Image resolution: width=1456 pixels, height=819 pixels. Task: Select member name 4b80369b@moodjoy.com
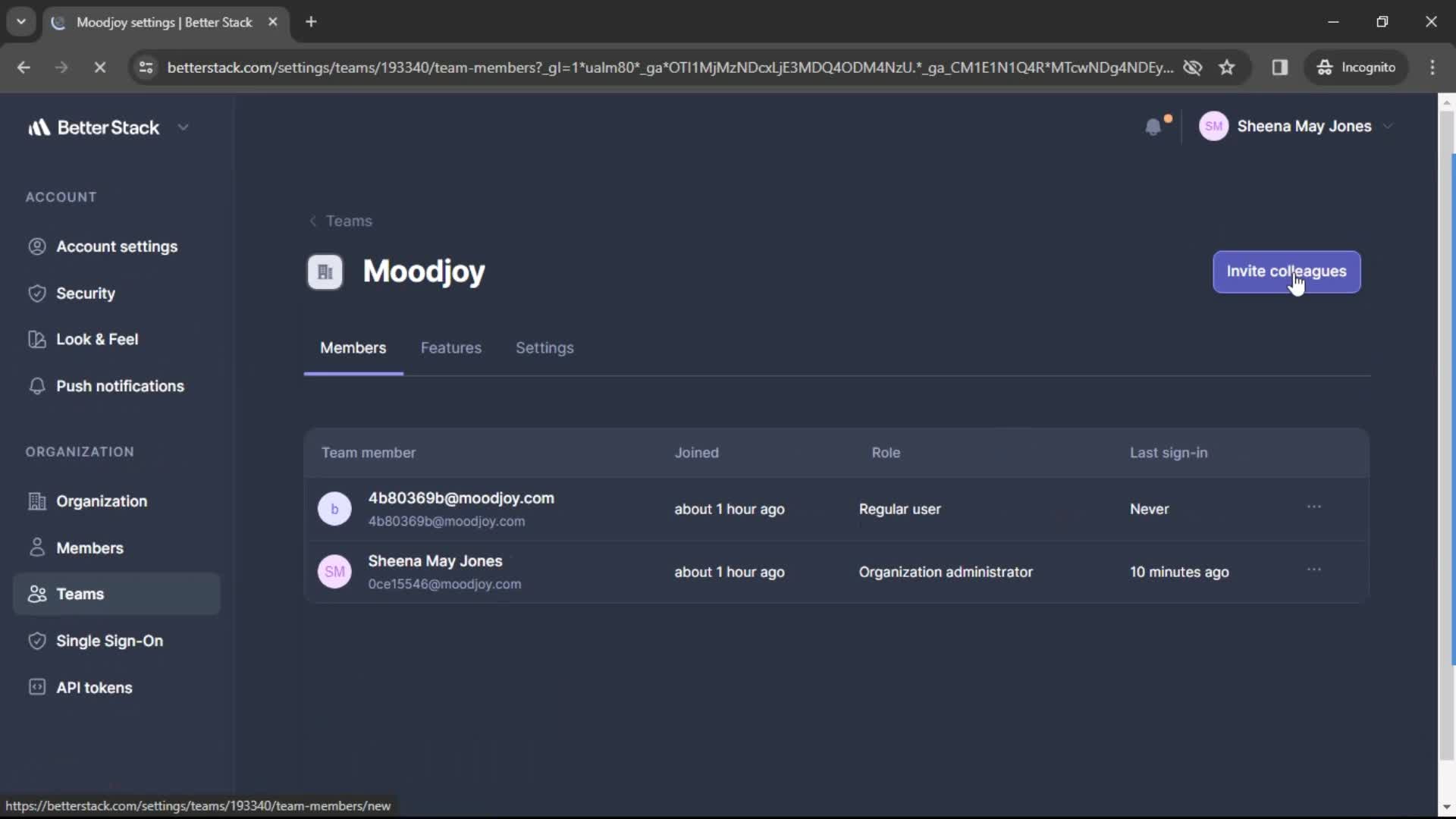461,498
